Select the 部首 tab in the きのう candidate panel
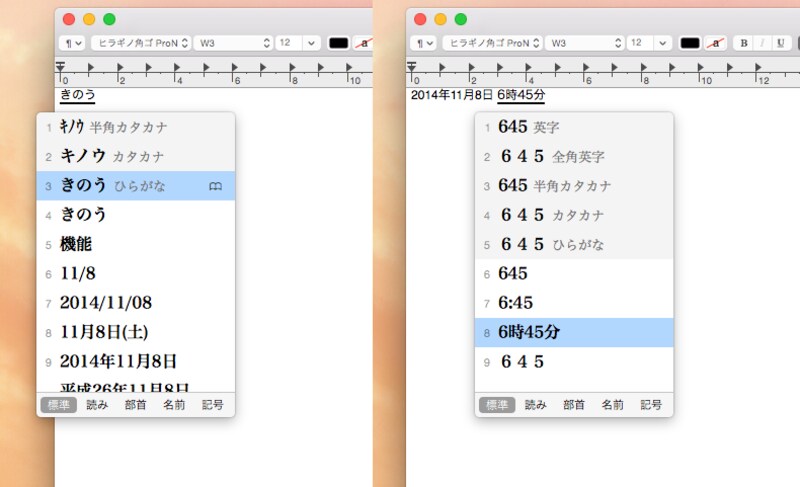Image resolution: width=800 pixels, height=487 pixels. [135, 405]
